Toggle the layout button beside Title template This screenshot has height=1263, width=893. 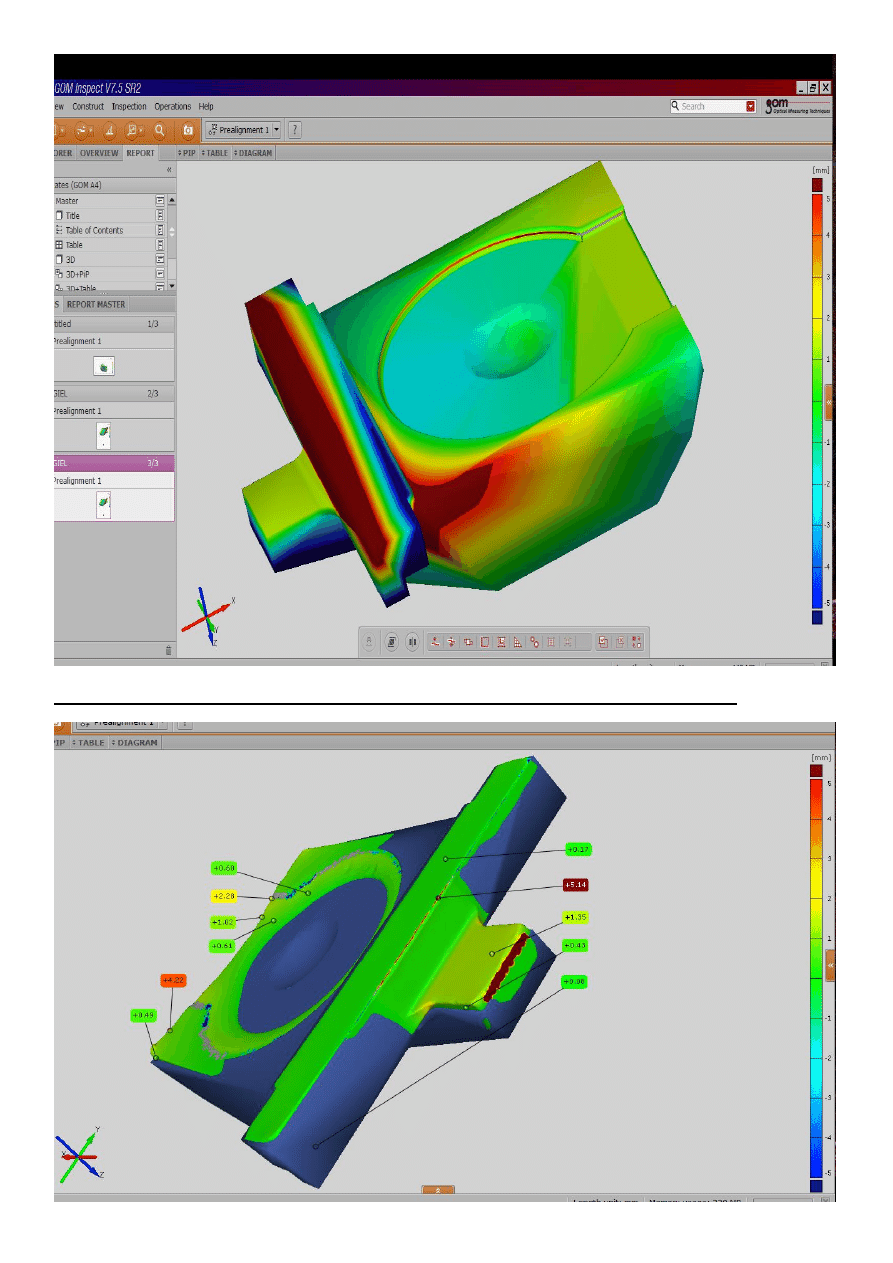pyautogui.click(x=160, y=216)
